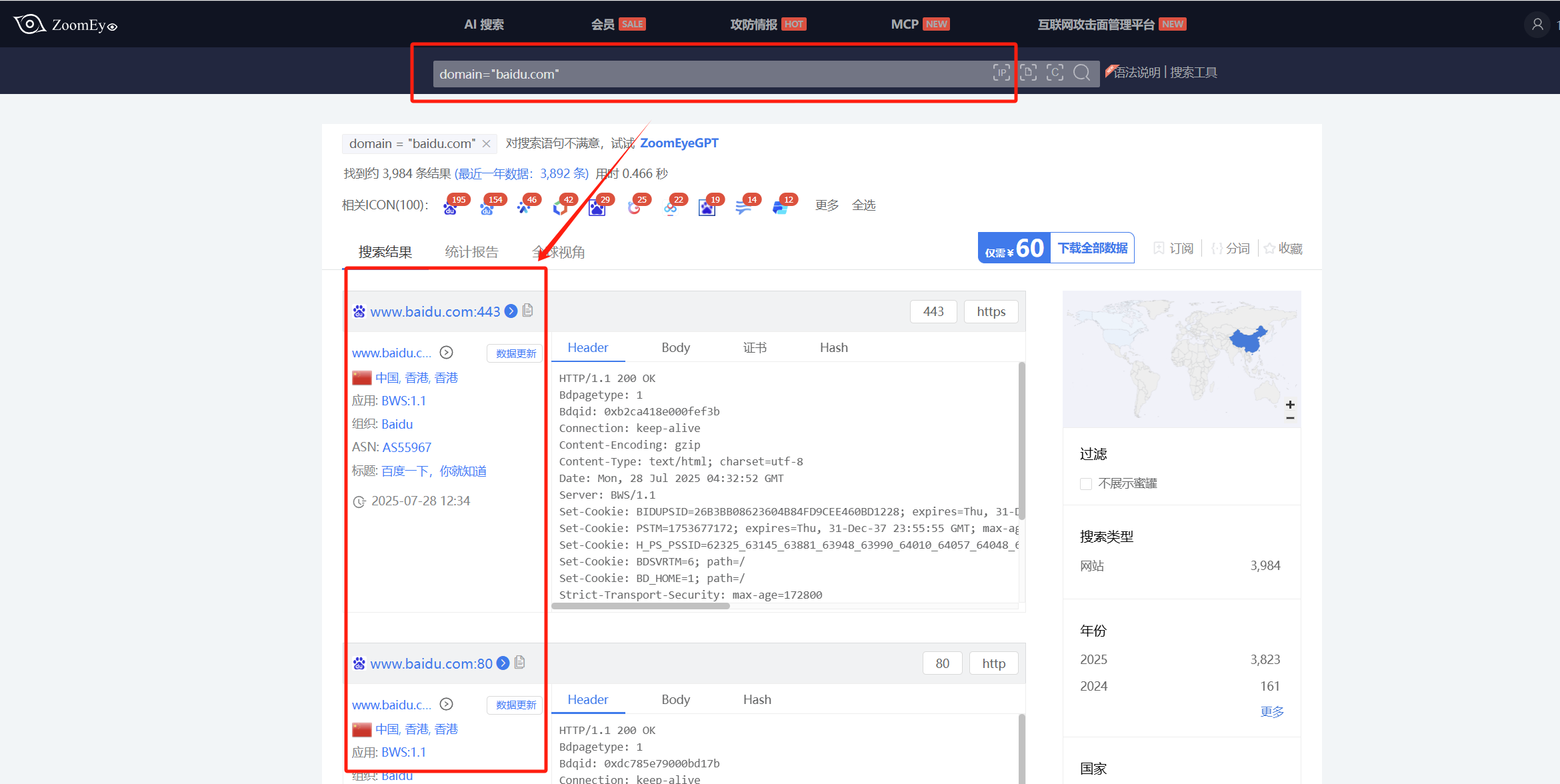Open 证书 tab of port 443 result
Image resolution: width=1560 pixels, height=784 pixels.
tap(755, 348)
